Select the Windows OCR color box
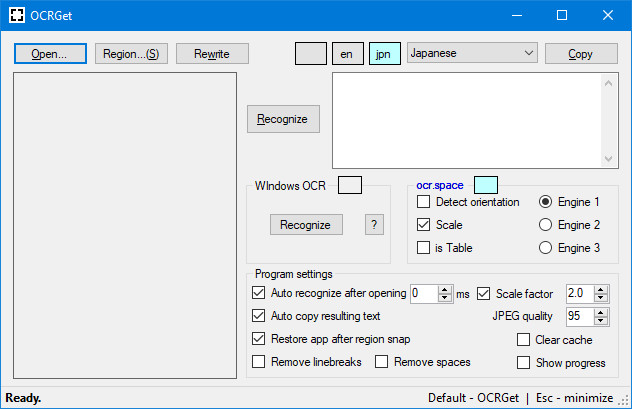Viewport: 632px width, 409px height. 349,185
